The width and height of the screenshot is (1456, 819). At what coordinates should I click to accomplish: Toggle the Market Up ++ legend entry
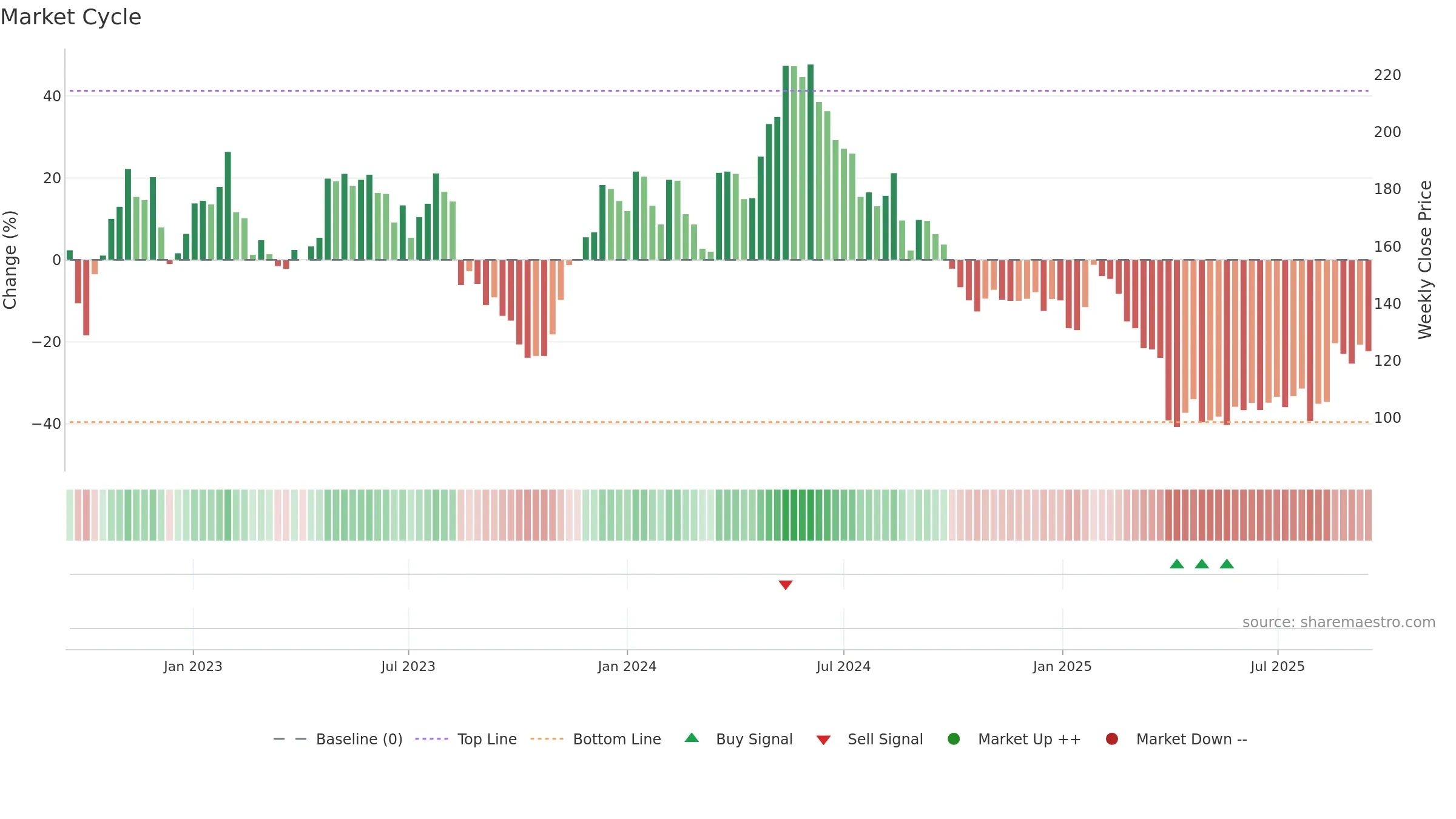(1014, 739)
